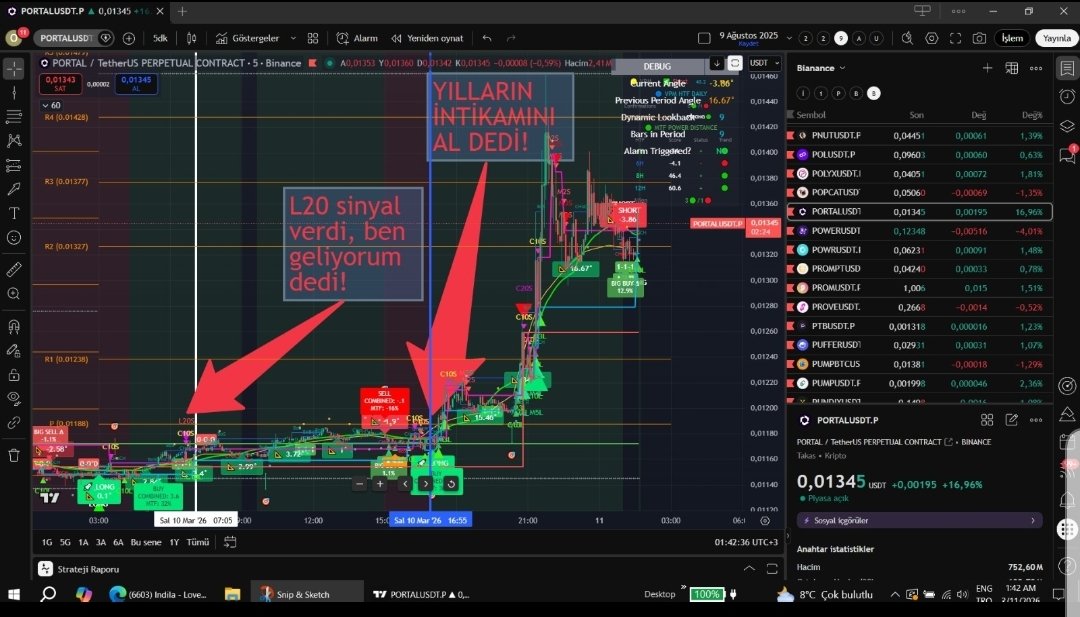Open the chart patterns tool
The image size is (1080, 617).
click(14, 140)
